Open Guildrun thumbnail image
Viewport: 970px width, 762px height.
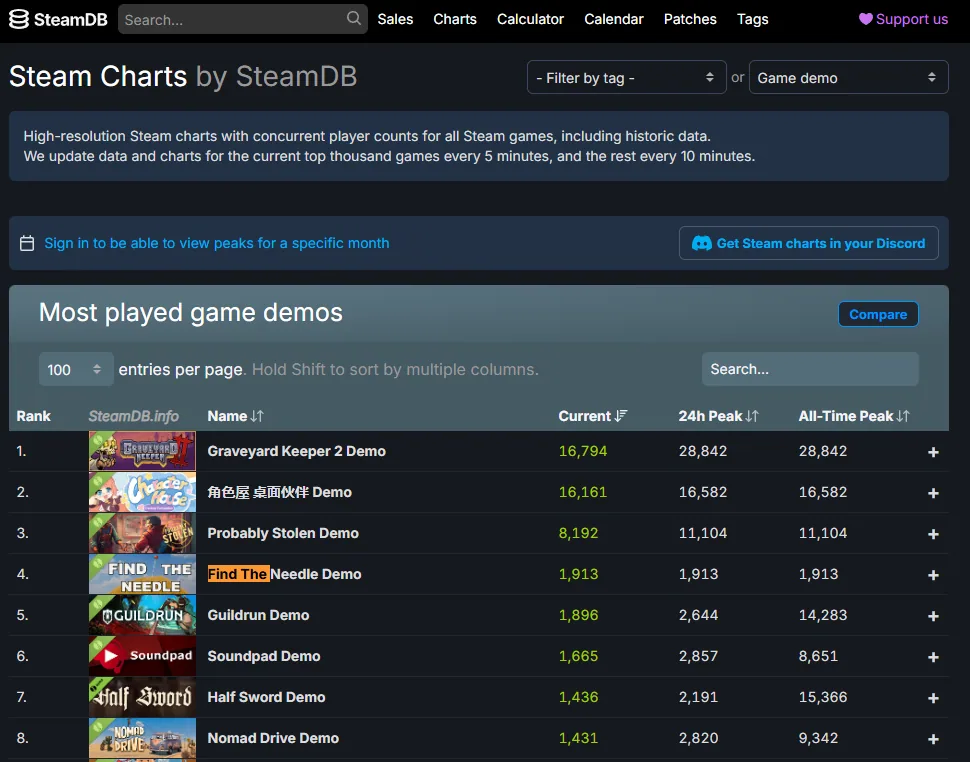[142, 615]
